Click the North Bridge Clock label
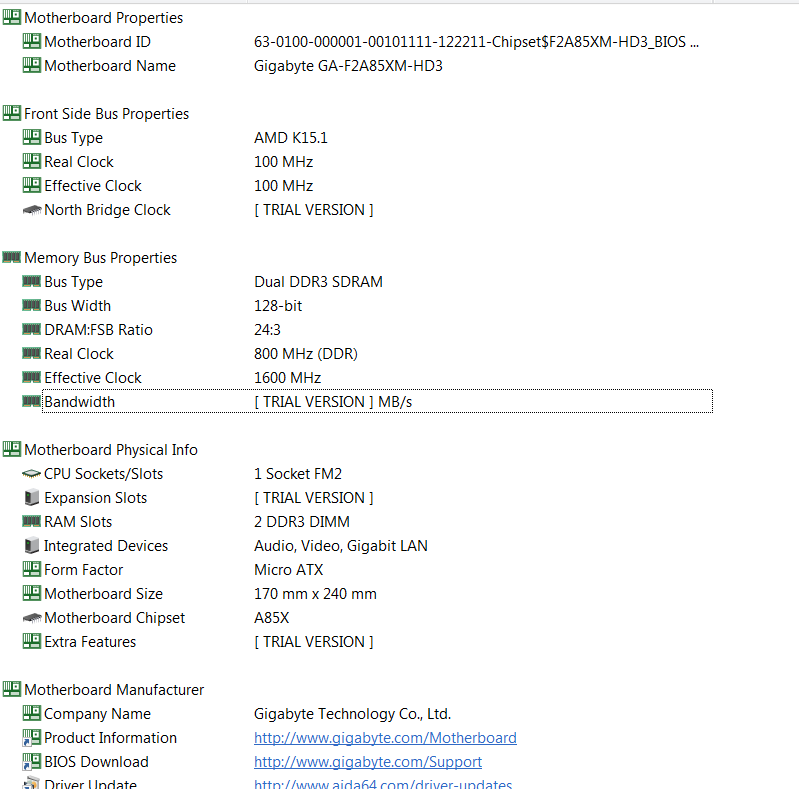 click(x=108, y=209)
